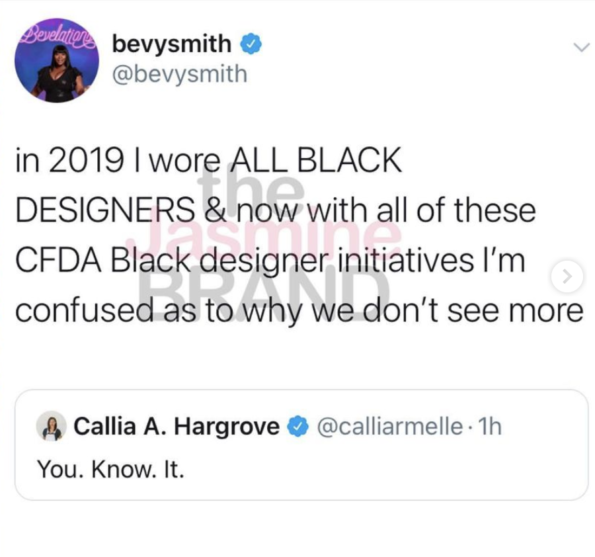Image resolution: width=595 pixels, height=557 pixels.
Task: Select the bevysmith display name
Action: (x=172, y=44)
